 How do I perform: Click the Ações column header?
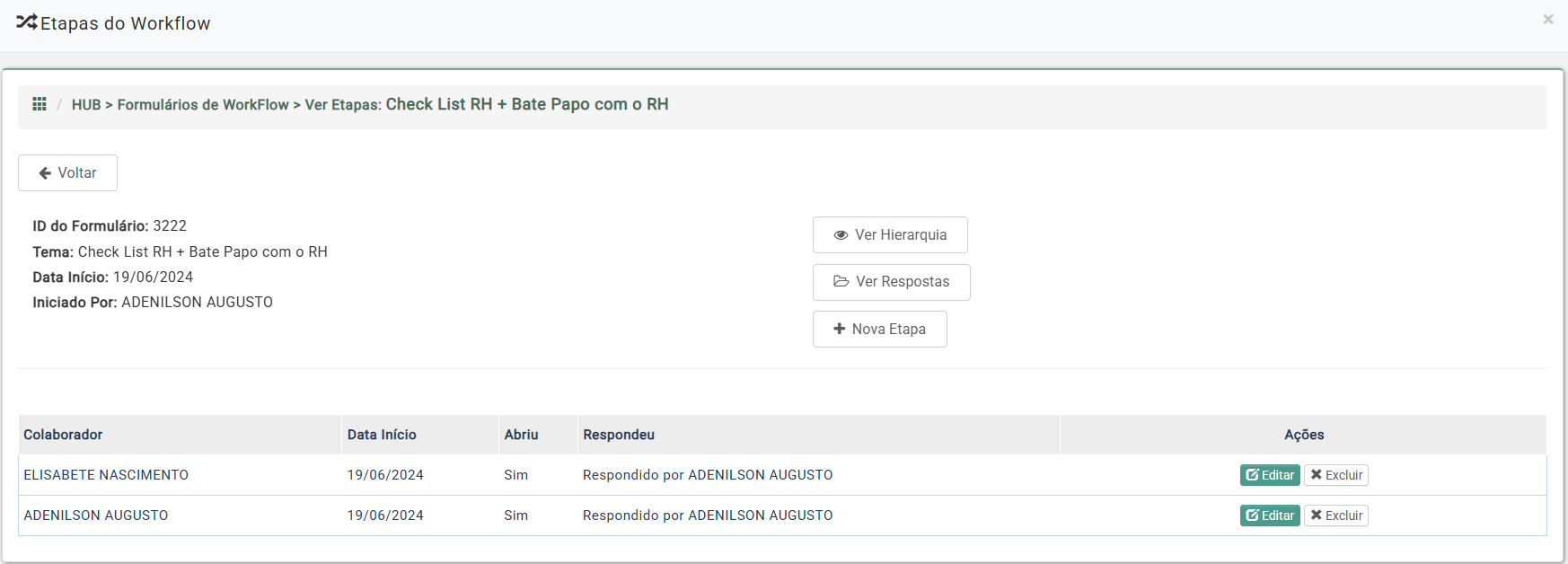(1304, 435)
